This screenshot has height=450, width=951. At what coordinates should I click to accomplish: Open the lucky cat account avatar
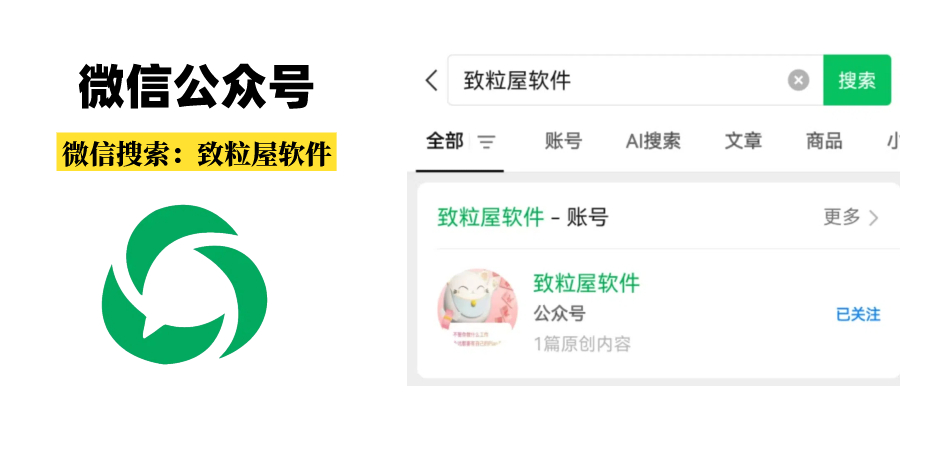pos(477,310)
